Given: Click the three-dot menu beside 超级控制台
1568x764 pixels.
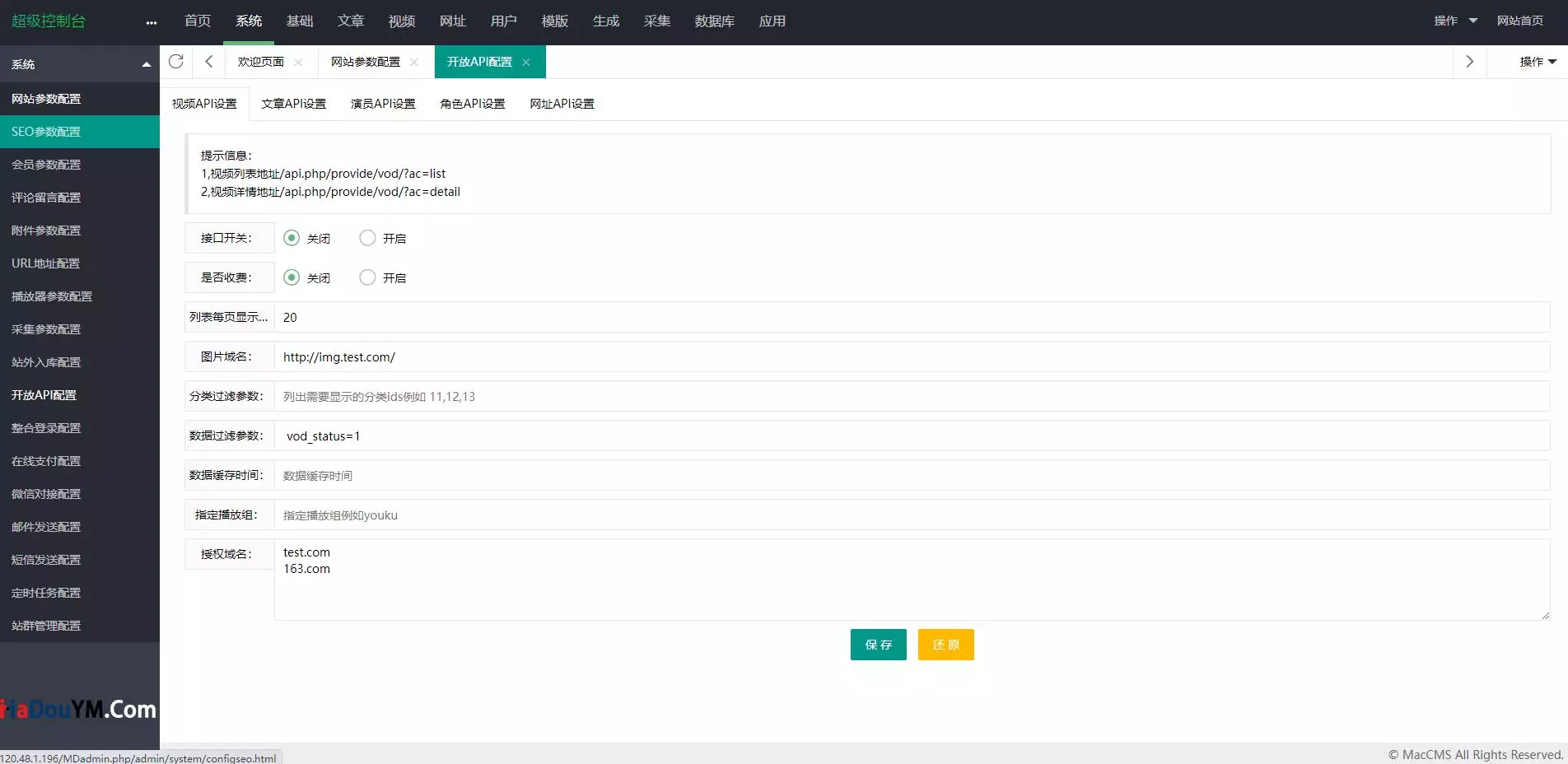Looking at the screenshot, I should click(151, 22).
